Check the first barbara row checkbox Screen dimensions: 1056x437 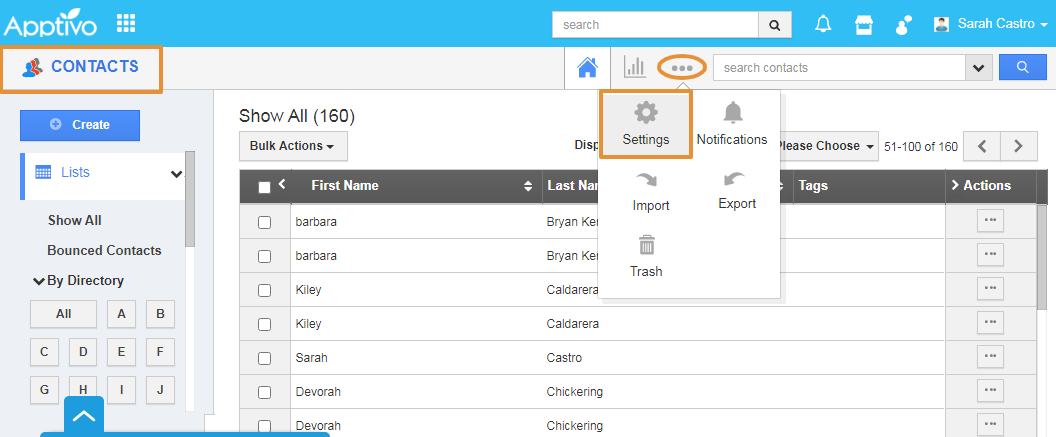click(264, 222)
